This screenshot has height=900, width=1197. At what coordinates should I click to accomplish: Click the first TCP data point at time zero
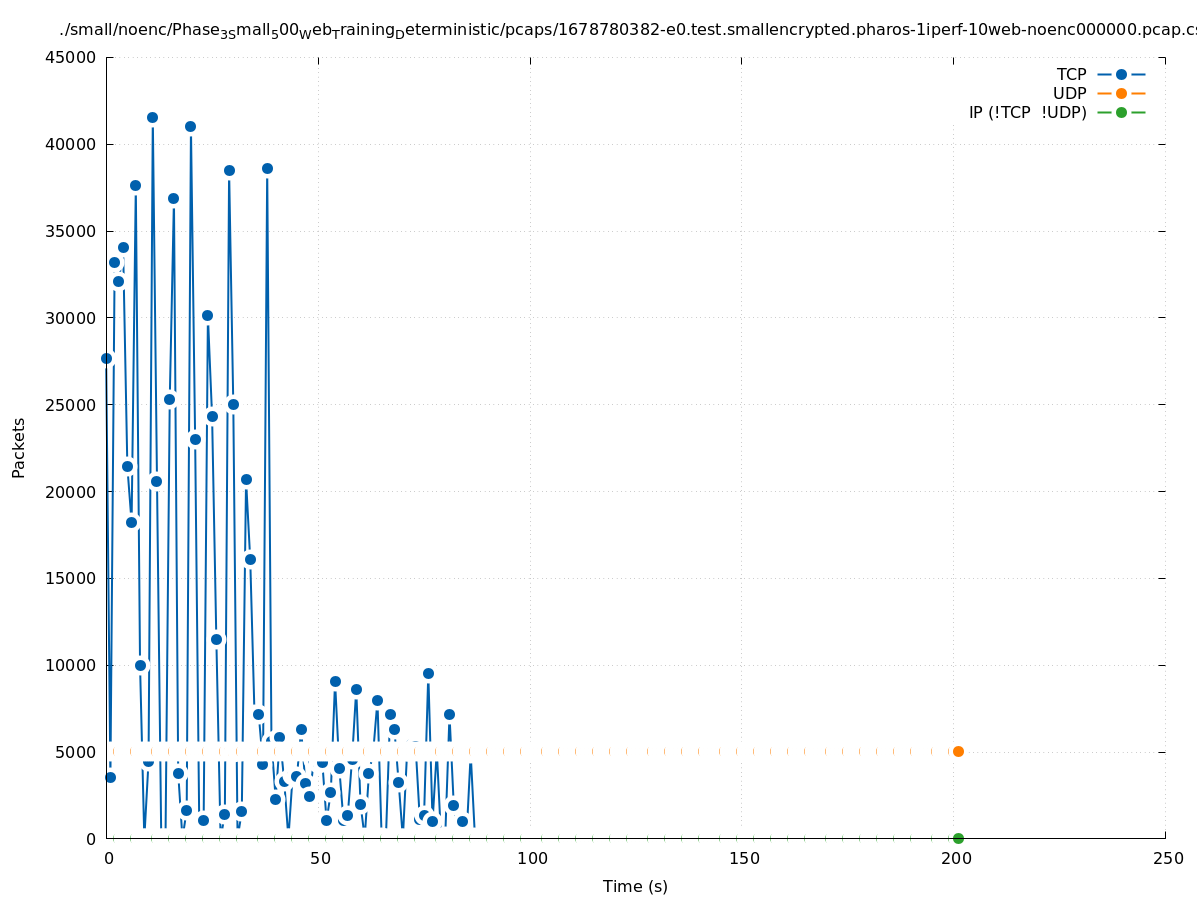106,358
